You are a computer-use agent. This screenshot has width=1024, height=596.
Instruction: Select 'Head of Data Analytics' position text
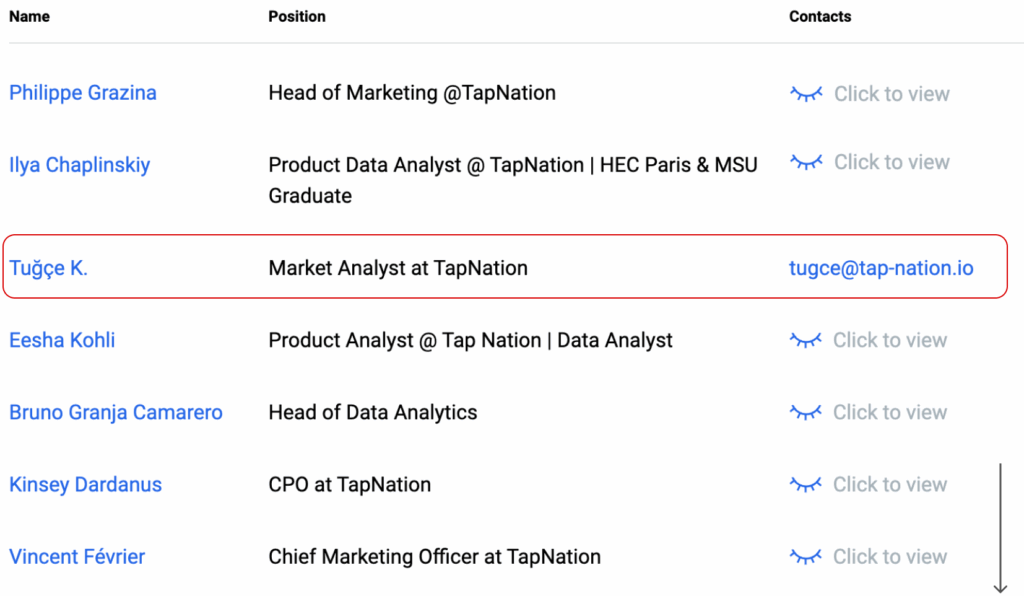[x=373, y=413]
